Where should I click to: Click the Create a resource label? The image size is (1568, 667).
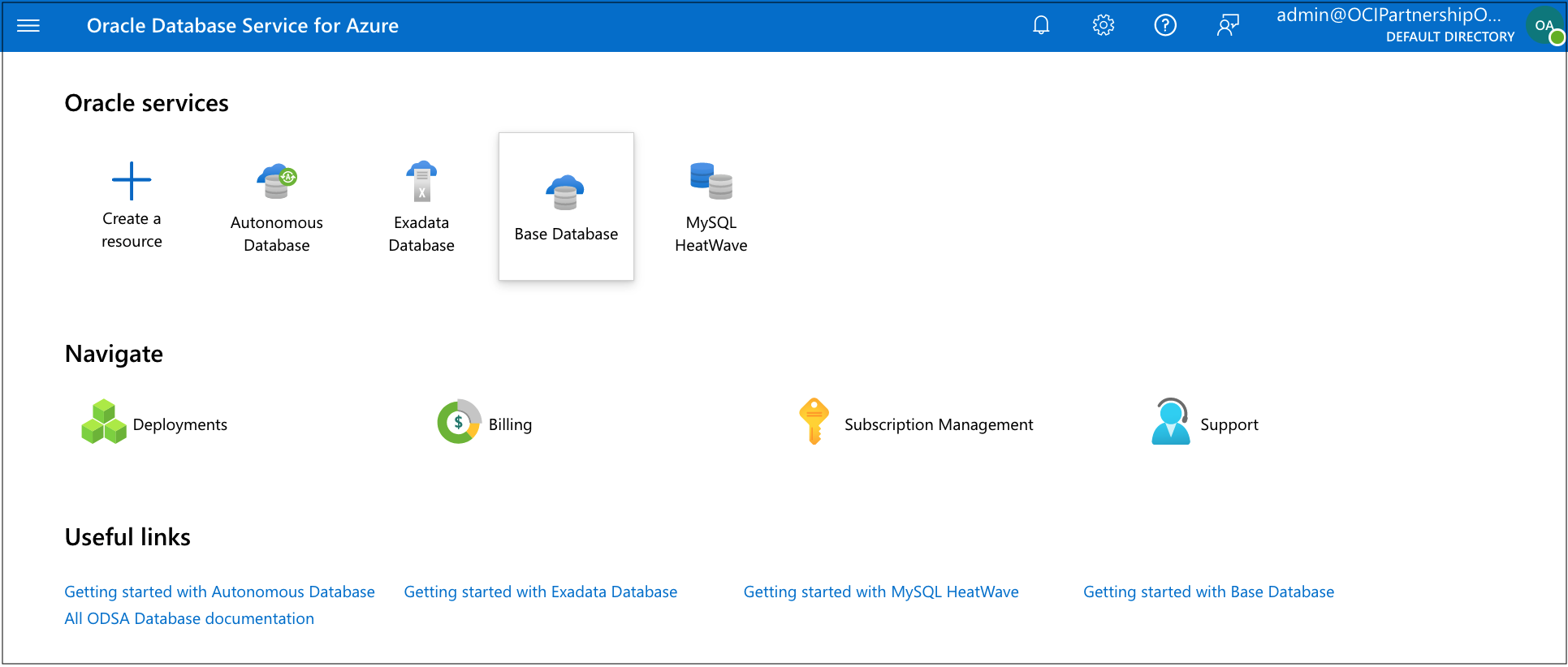click(x=132, y=230)
